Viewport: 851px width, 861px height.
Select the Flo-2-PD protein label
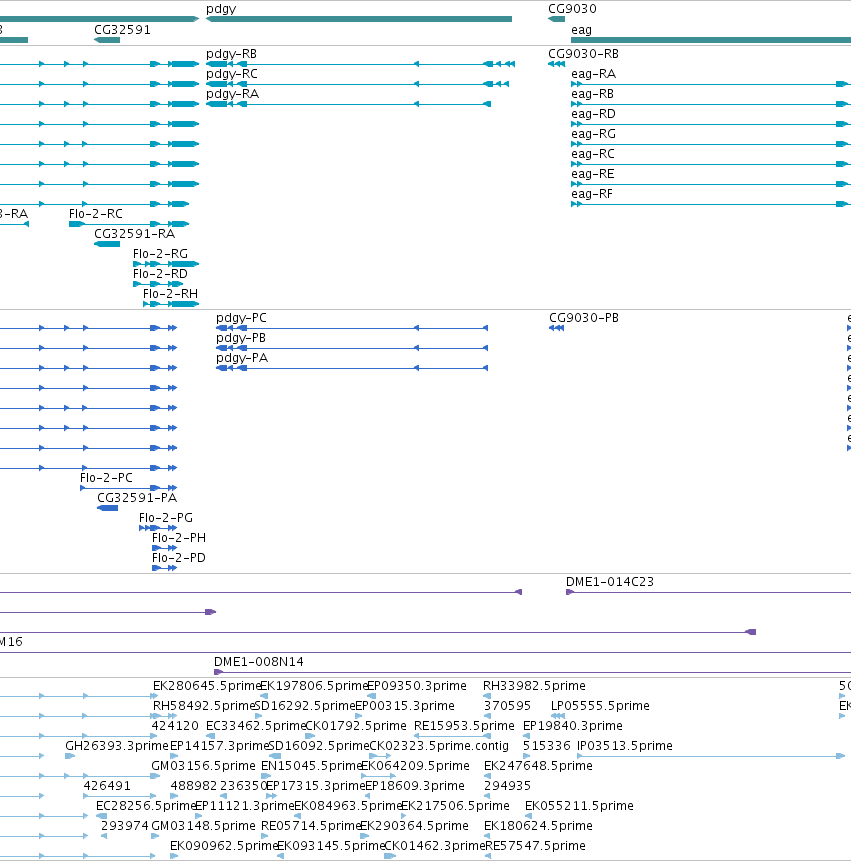pos(179,558)
